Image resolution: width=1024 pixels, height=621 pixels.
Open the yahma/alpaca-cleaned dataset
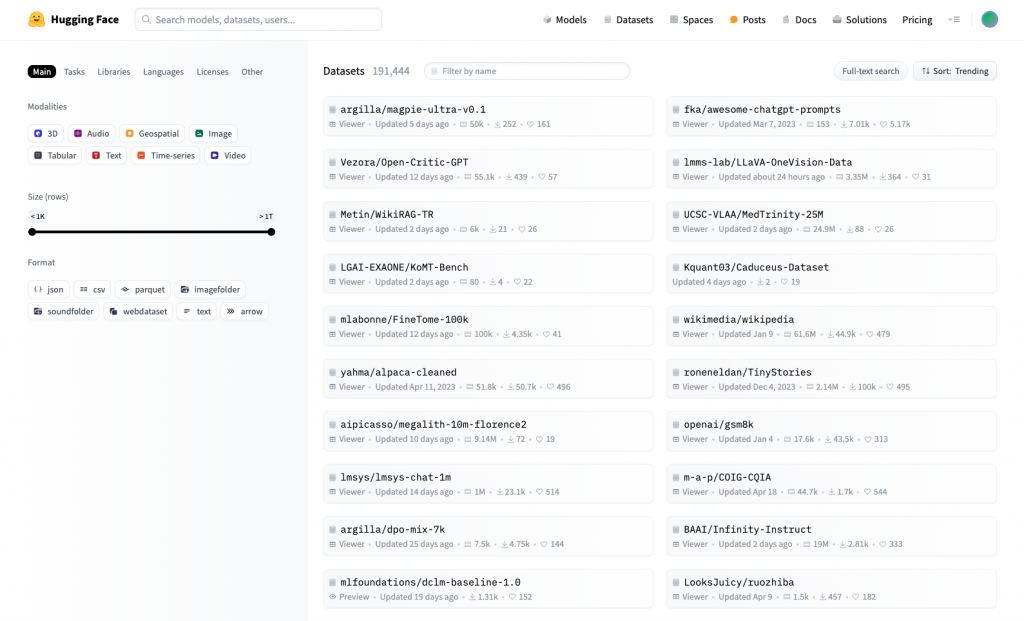[x=488, y=379]
